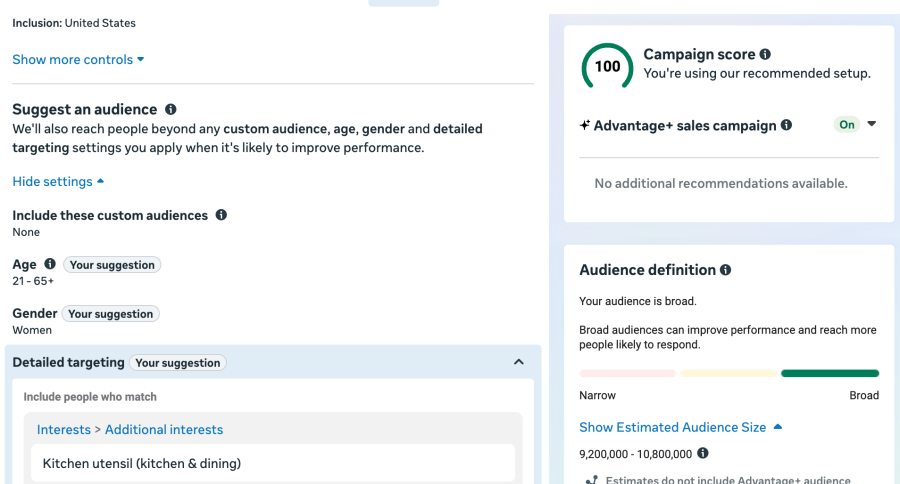Click info icon next to Suggest an audience
The height and width of the screenshot is (484, 900).
pos(171,109)
